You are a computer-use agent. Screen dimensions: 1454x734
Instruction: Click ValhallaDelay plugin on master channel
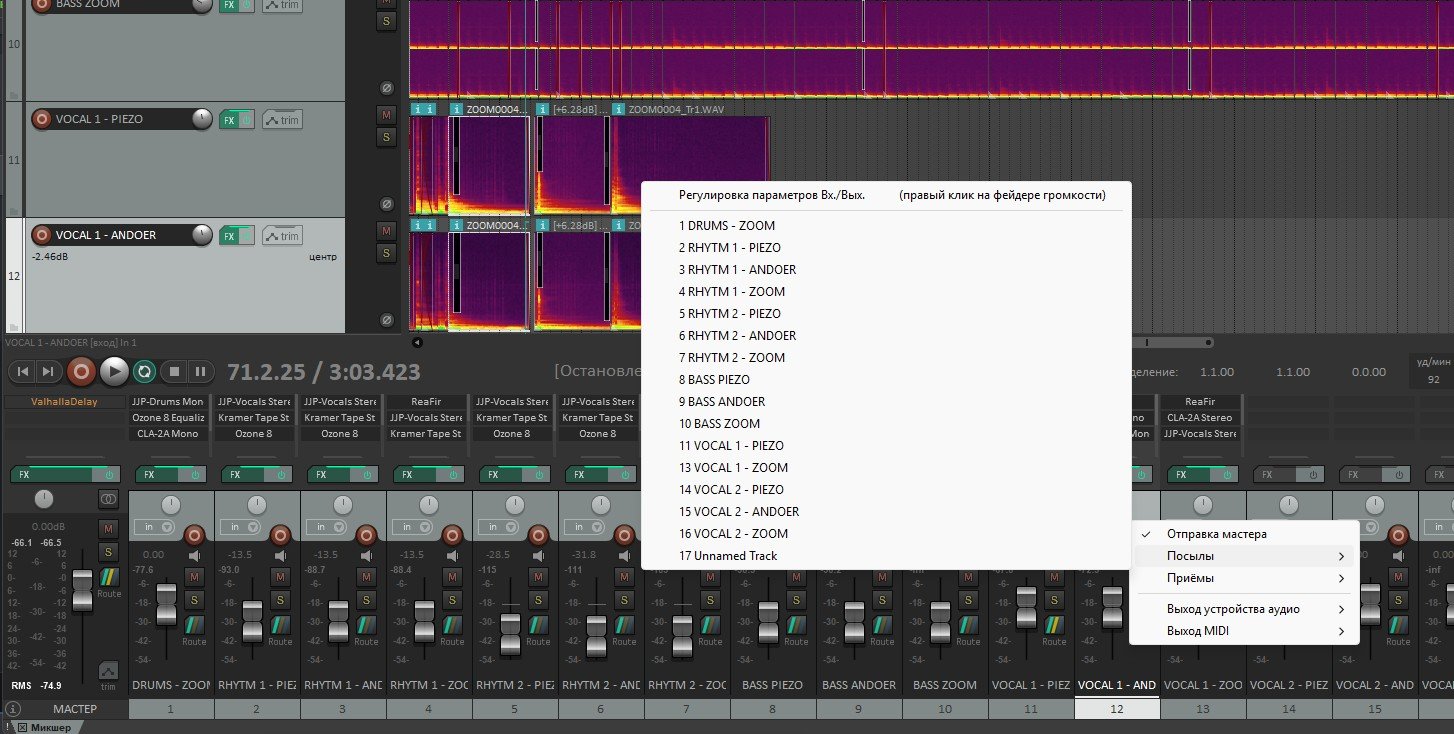tap(63, 402)
